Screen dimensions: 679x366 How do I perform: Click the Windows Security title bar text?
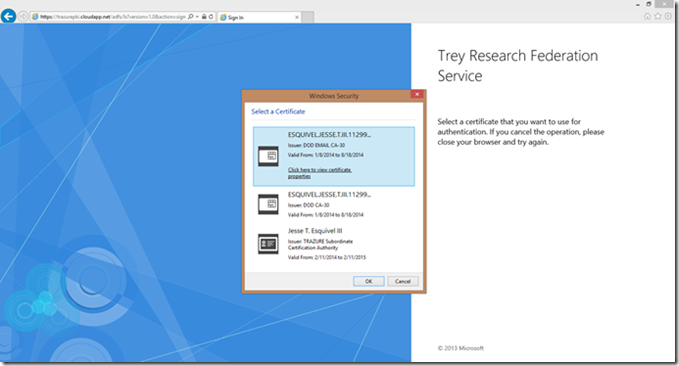(333, 96)
